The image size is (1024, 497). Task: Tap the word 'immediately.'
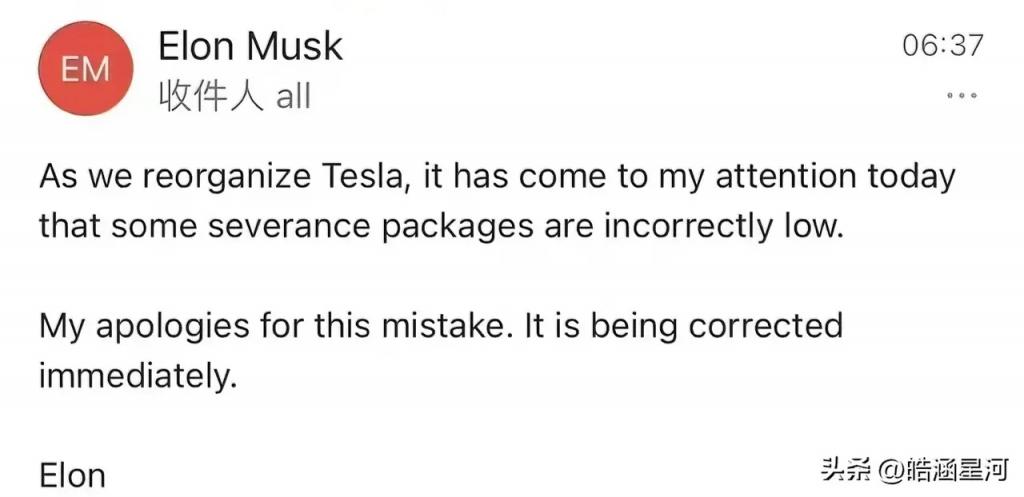[137, 377]
